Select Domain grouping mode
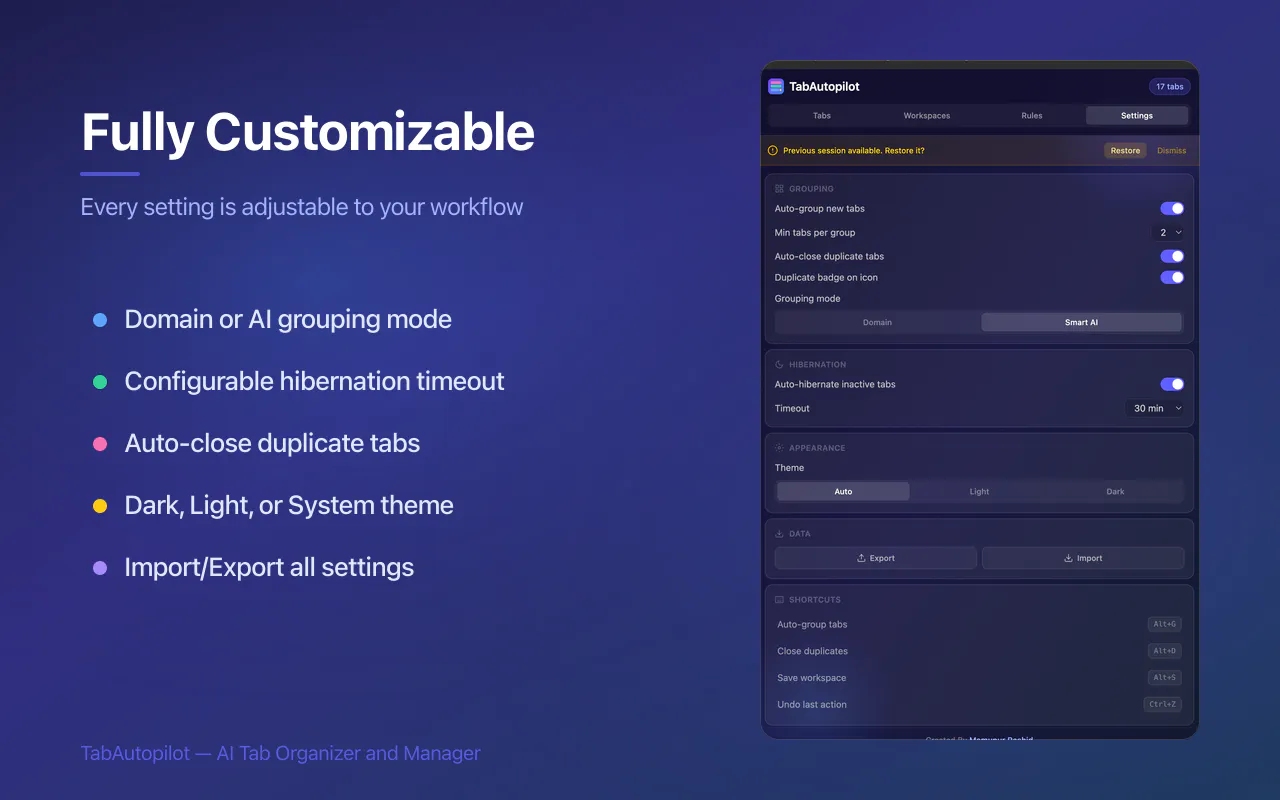1280x800 pixels. (x=878, y=323)
